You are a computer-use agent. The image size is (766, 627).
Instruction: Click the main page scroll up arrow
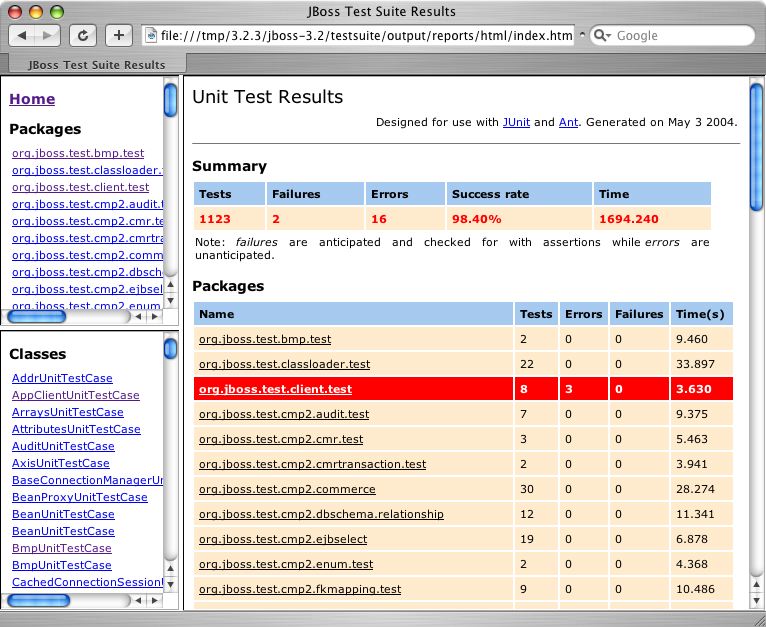point(756,584)
